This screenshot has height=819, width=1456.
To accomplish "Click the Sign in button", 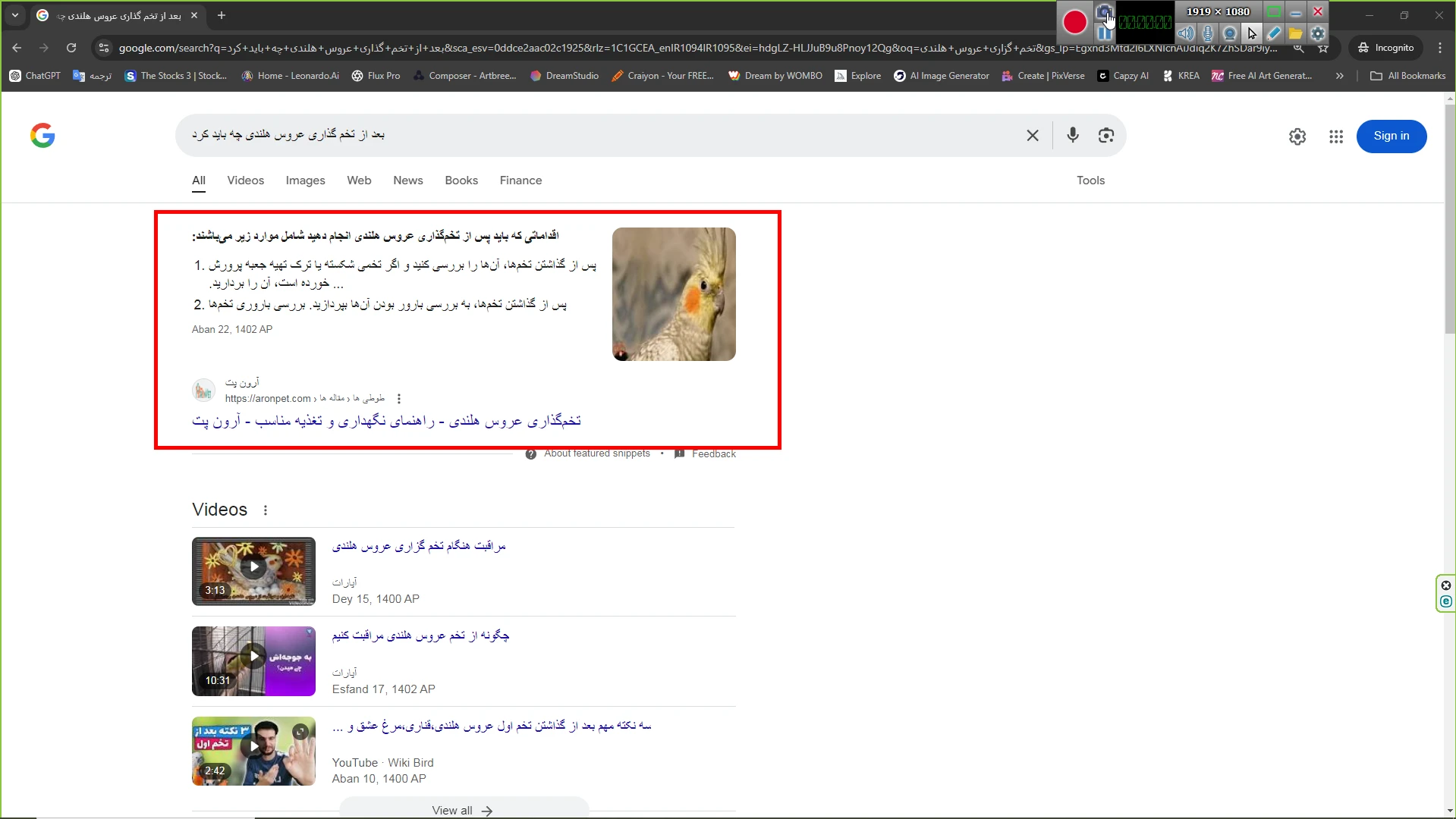I will pyautogui.click(x=1391, y=136).
